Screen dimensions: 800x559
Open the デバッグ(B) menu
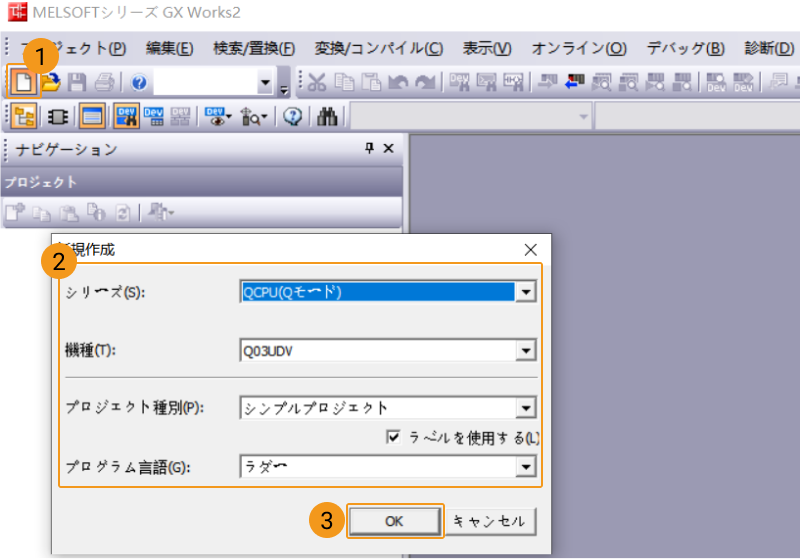[x=685, y=48]
